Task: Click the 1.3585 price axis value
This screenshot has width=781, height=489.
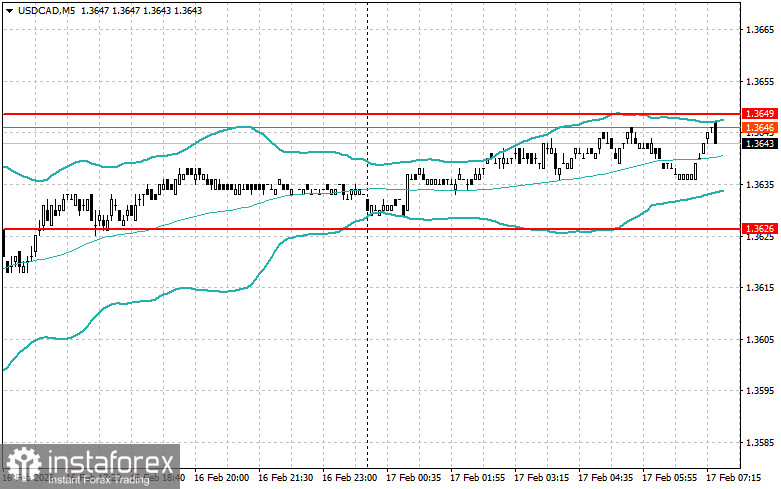Action: click(760, 443)
